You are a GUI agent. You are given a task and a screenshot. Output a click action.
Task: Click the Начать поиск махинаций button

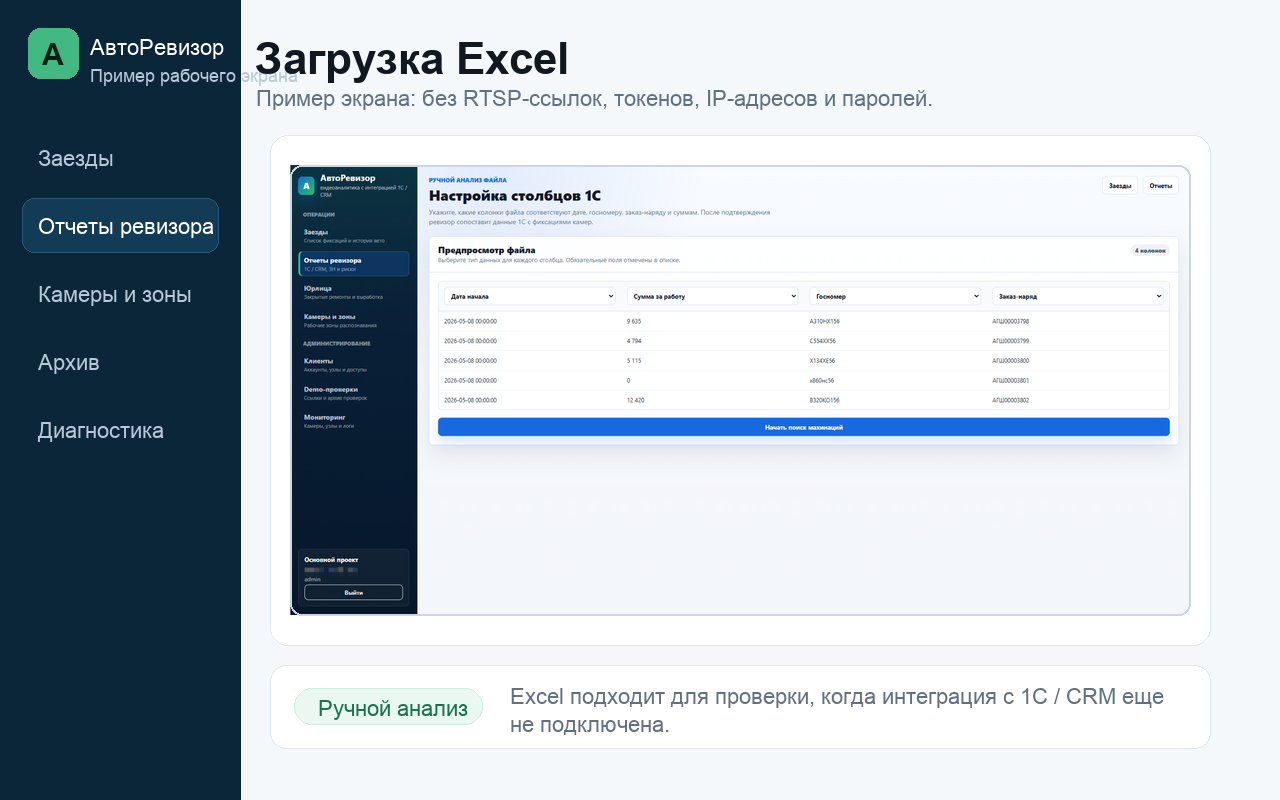tap(803, 427)
